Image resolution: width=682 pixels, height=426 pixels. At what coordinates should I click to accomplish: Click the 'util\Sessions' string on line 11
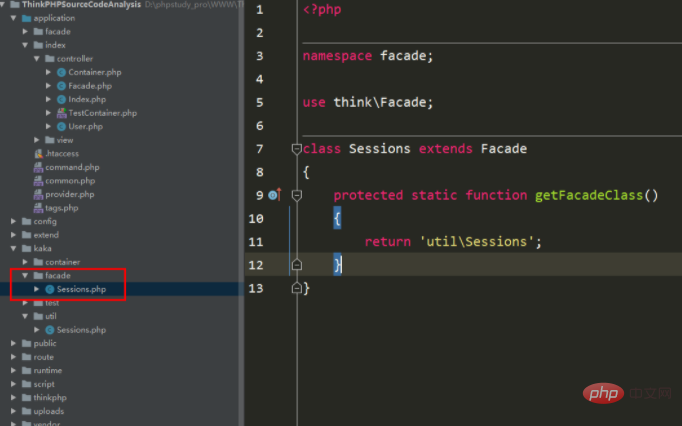(476, 242)
